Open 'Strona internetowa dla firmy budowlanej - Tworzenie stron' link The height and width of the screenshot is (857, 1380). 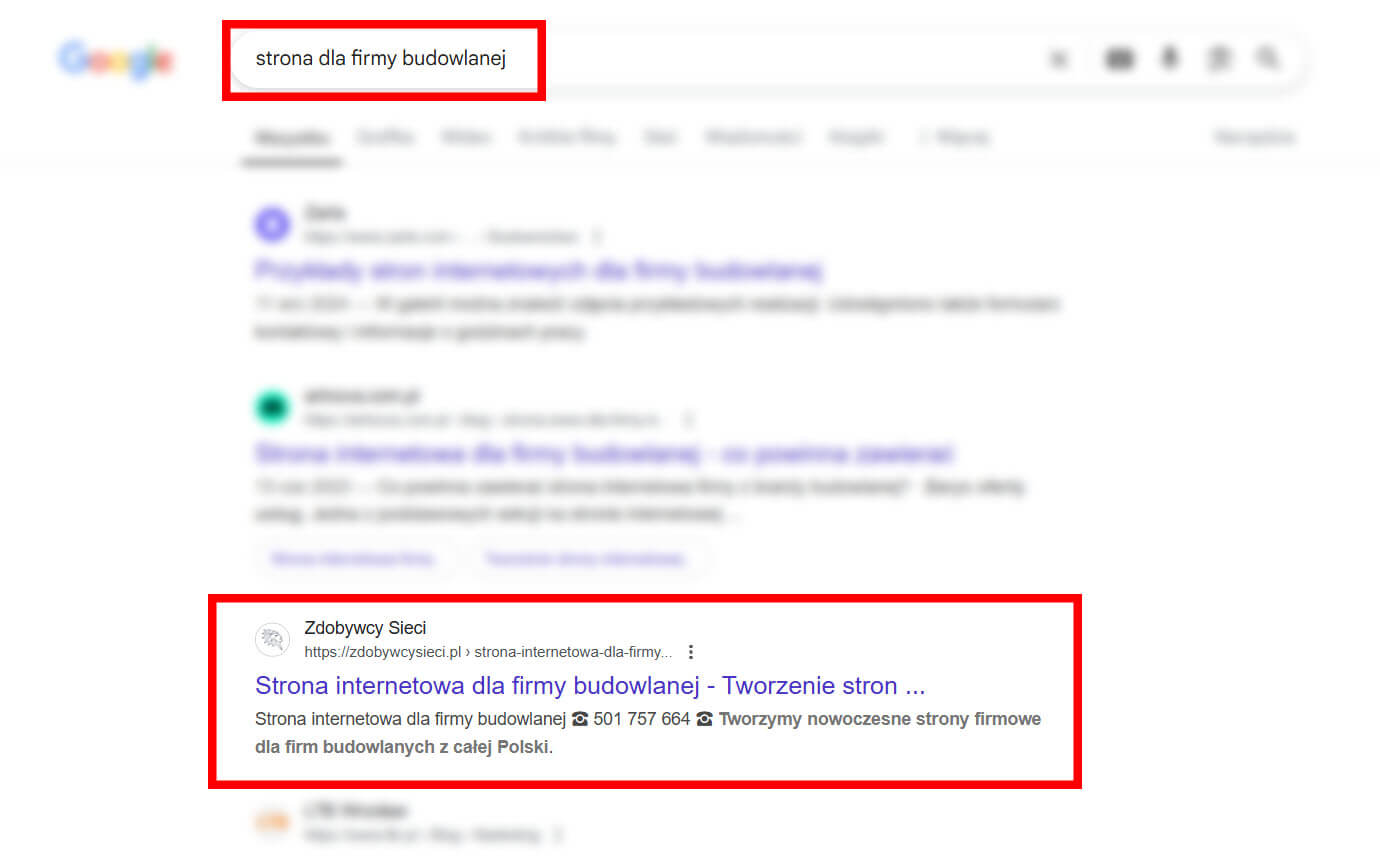590,686
